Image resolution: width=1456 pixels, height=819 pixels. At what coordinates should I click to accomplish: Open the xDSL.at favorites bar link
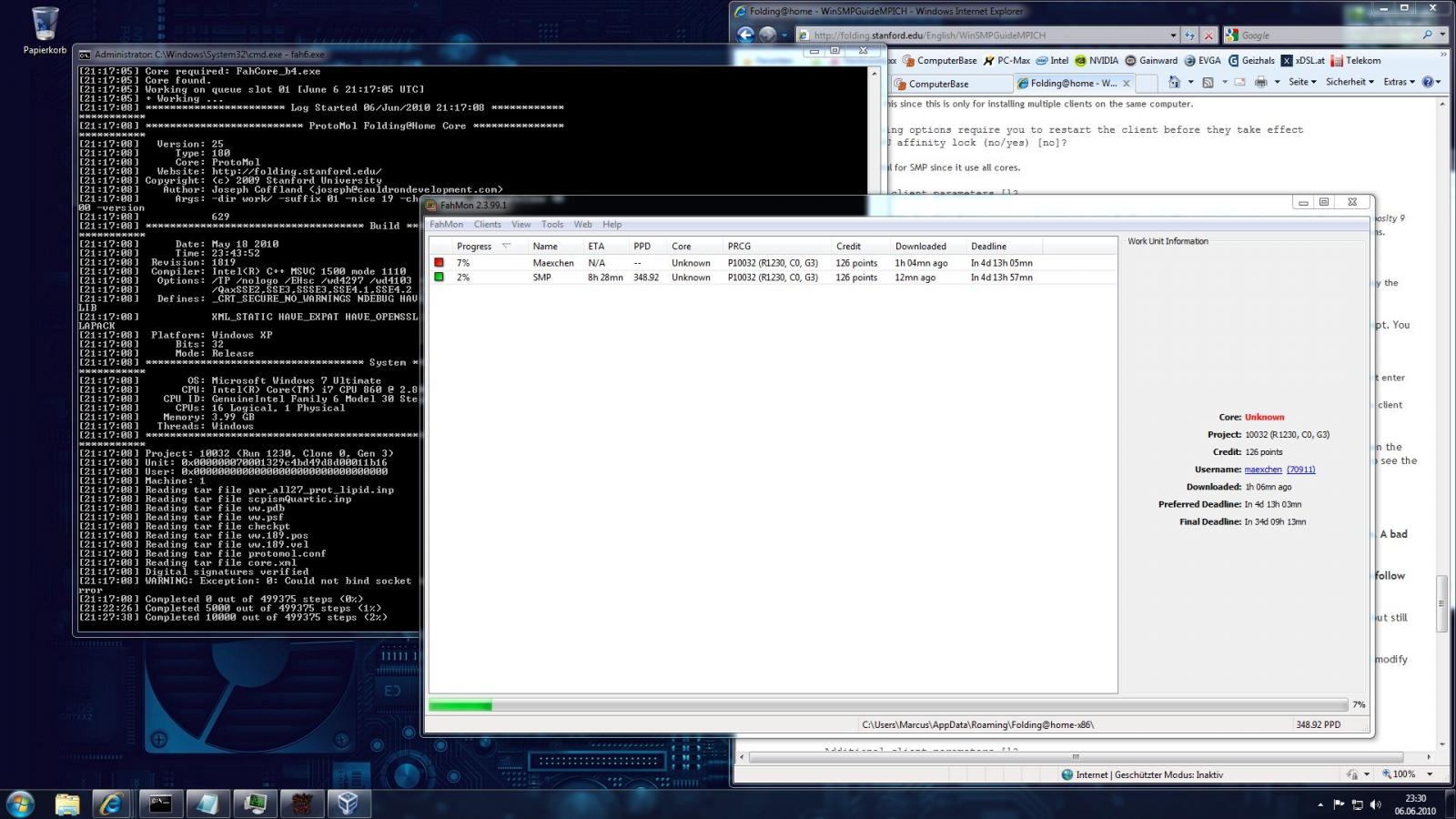pyautogui.click(x=1303, y=61)
